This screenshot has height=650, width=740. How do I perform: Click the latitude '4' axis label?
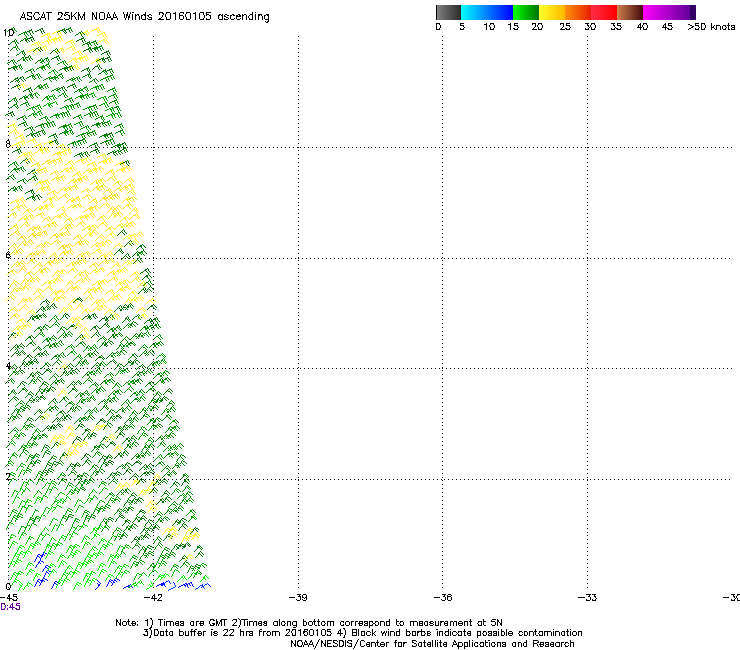8,366
